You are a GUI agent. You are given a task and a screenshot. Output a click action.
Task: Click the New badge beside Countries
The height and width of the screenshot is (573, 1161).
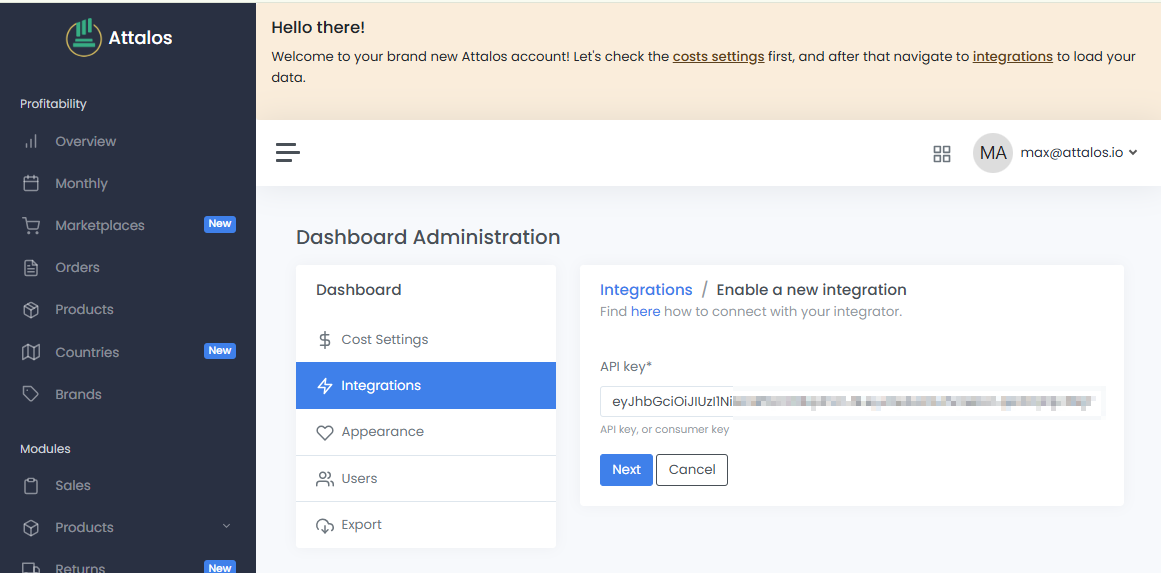220,351
